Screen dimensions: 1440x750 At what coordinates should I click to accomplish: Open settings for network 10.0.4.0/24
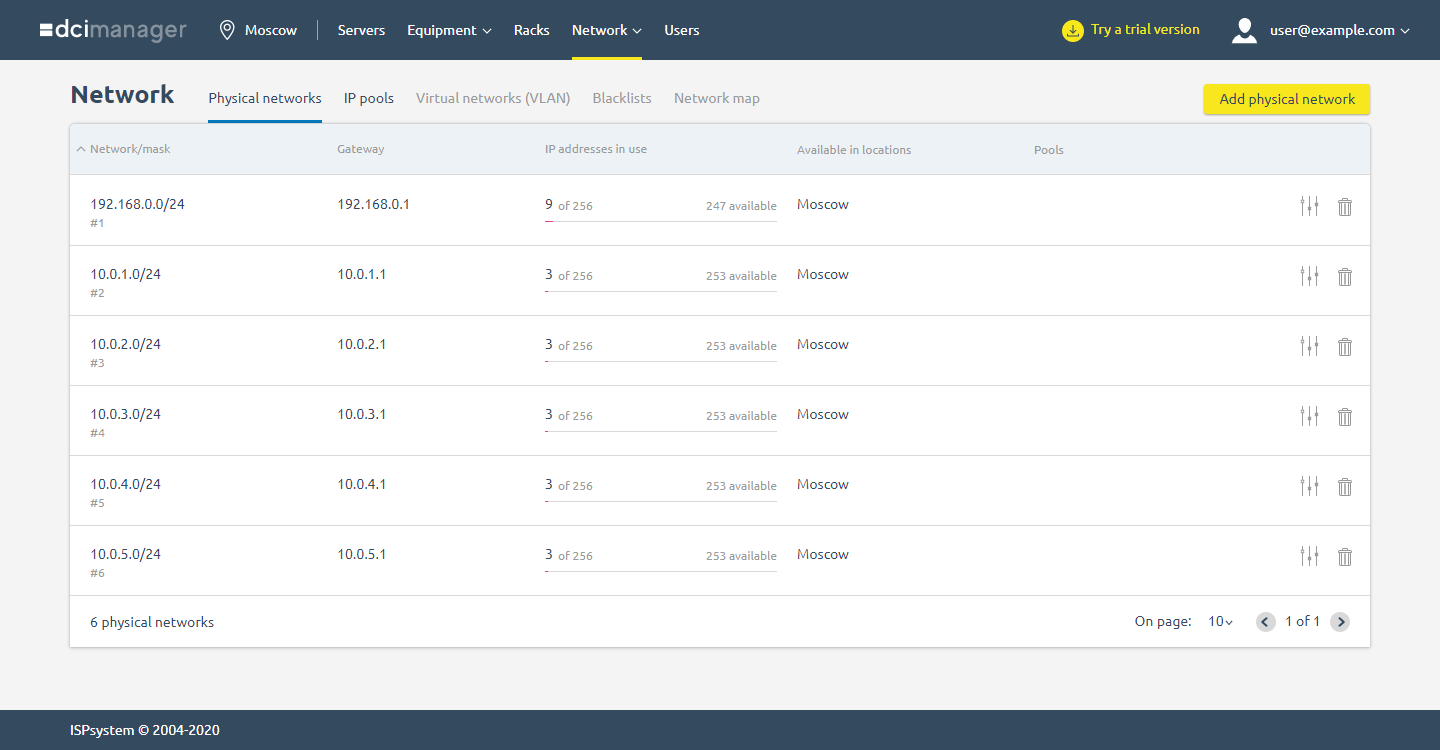pos(1309,487)
